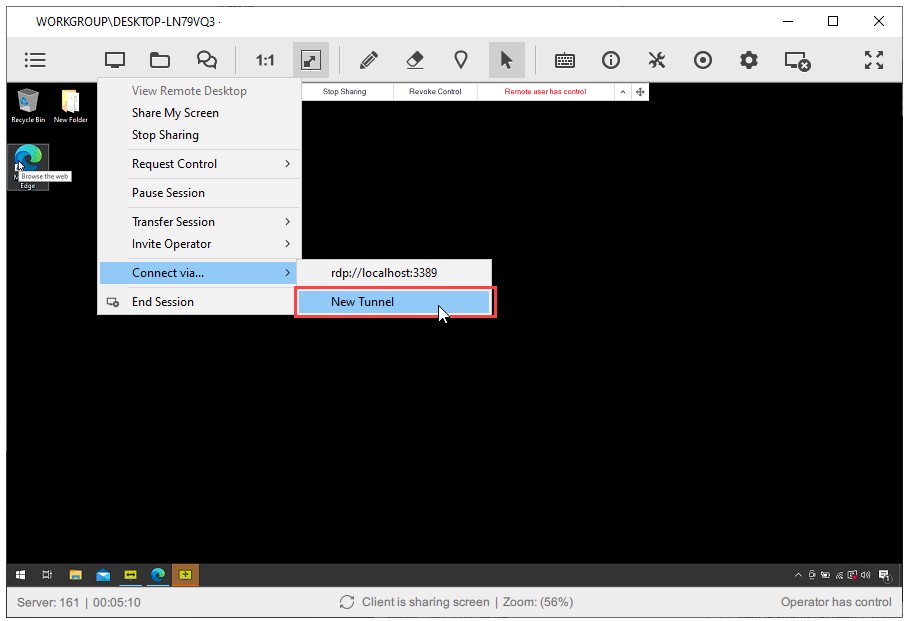Open the admin tools wrench icon
The image size is (908, 621).
tap(657, 60)
